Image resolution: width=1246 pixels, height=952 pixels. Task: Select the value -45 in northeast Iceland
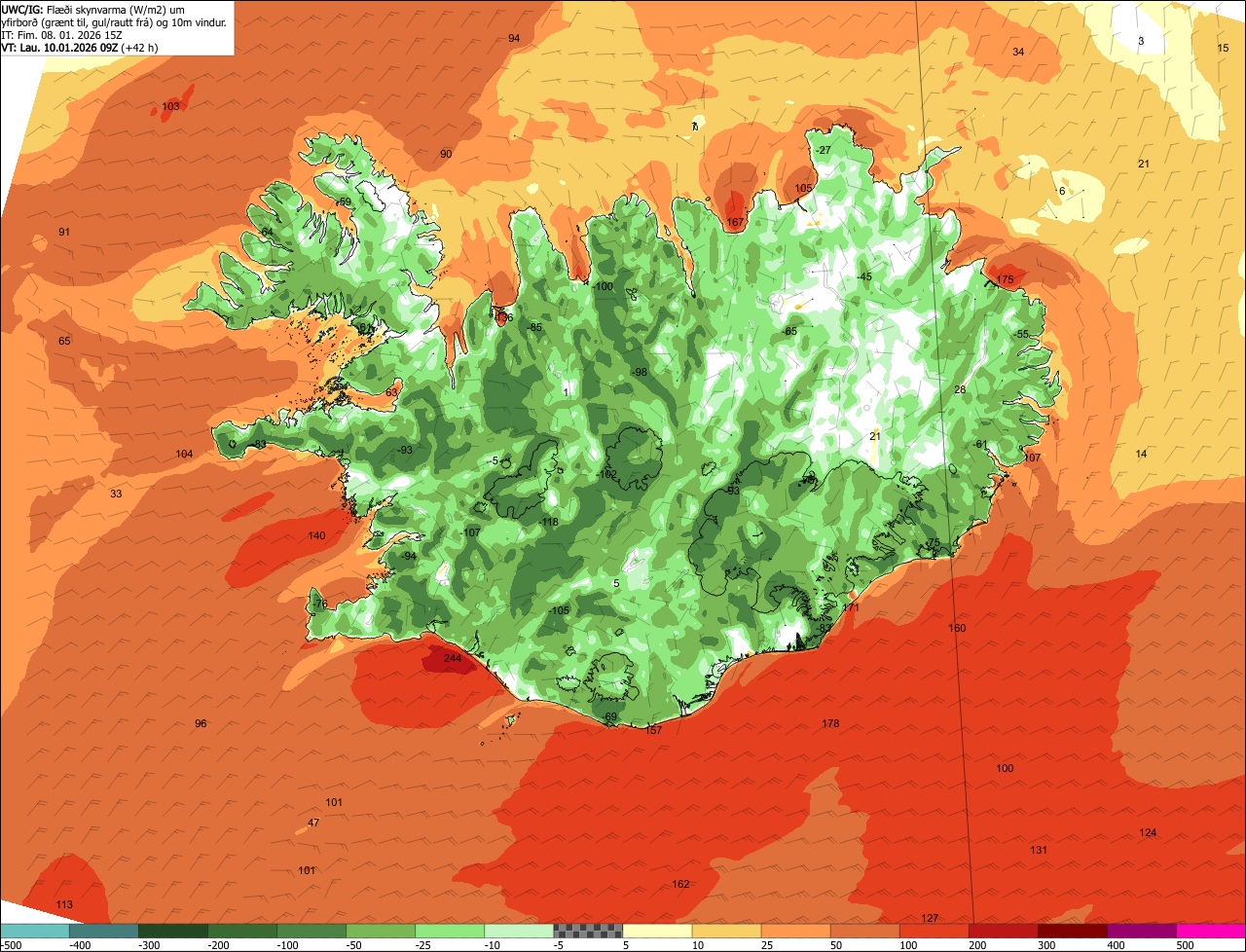tap(863, 277)
